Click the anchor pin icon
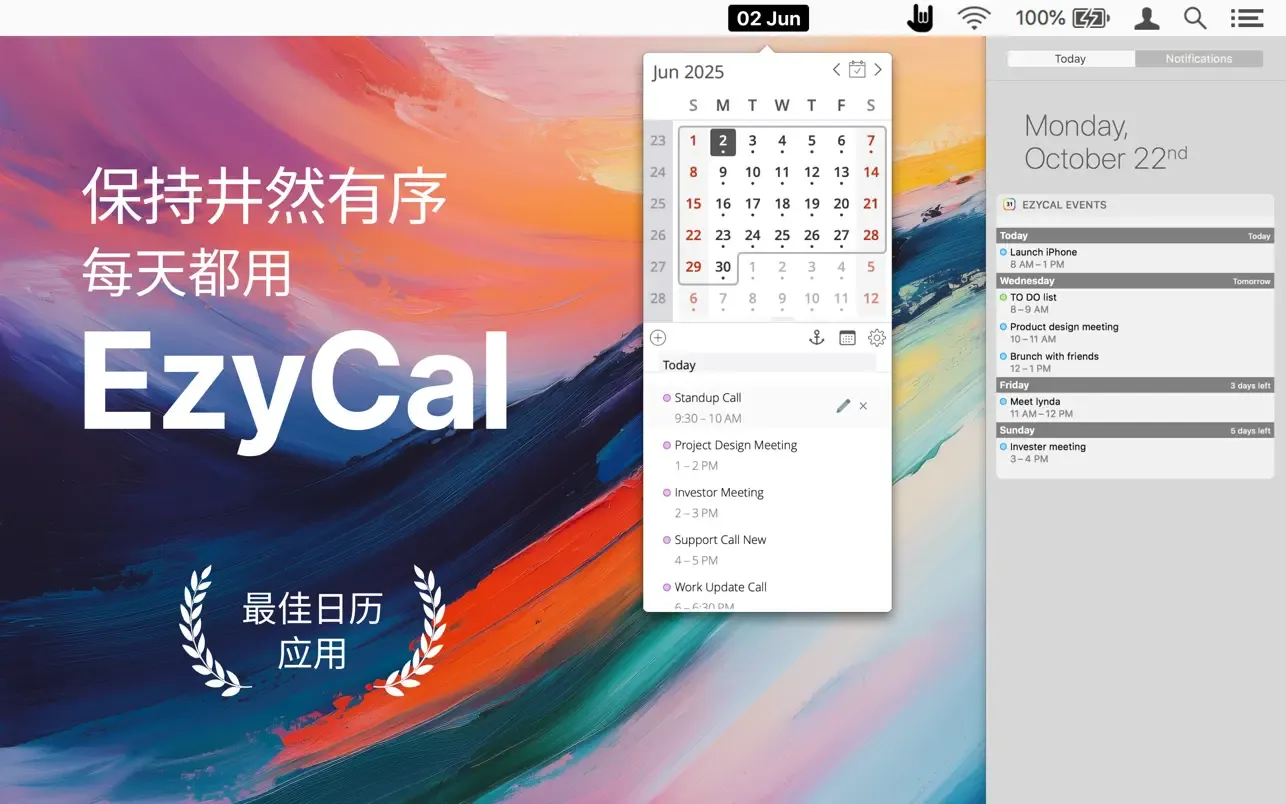The image size is (1286, 804). (816, 338)
